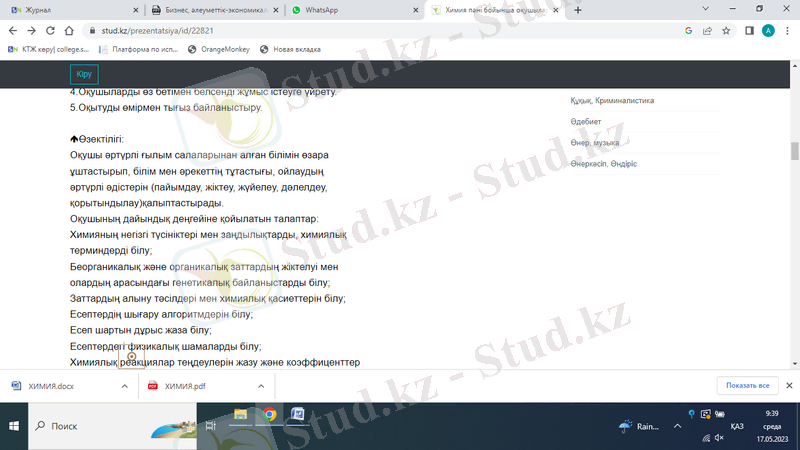
Task: Click the line '5.Оқытуды өмірмен тығыз байланыстыру.'
Action: [166, 108]
